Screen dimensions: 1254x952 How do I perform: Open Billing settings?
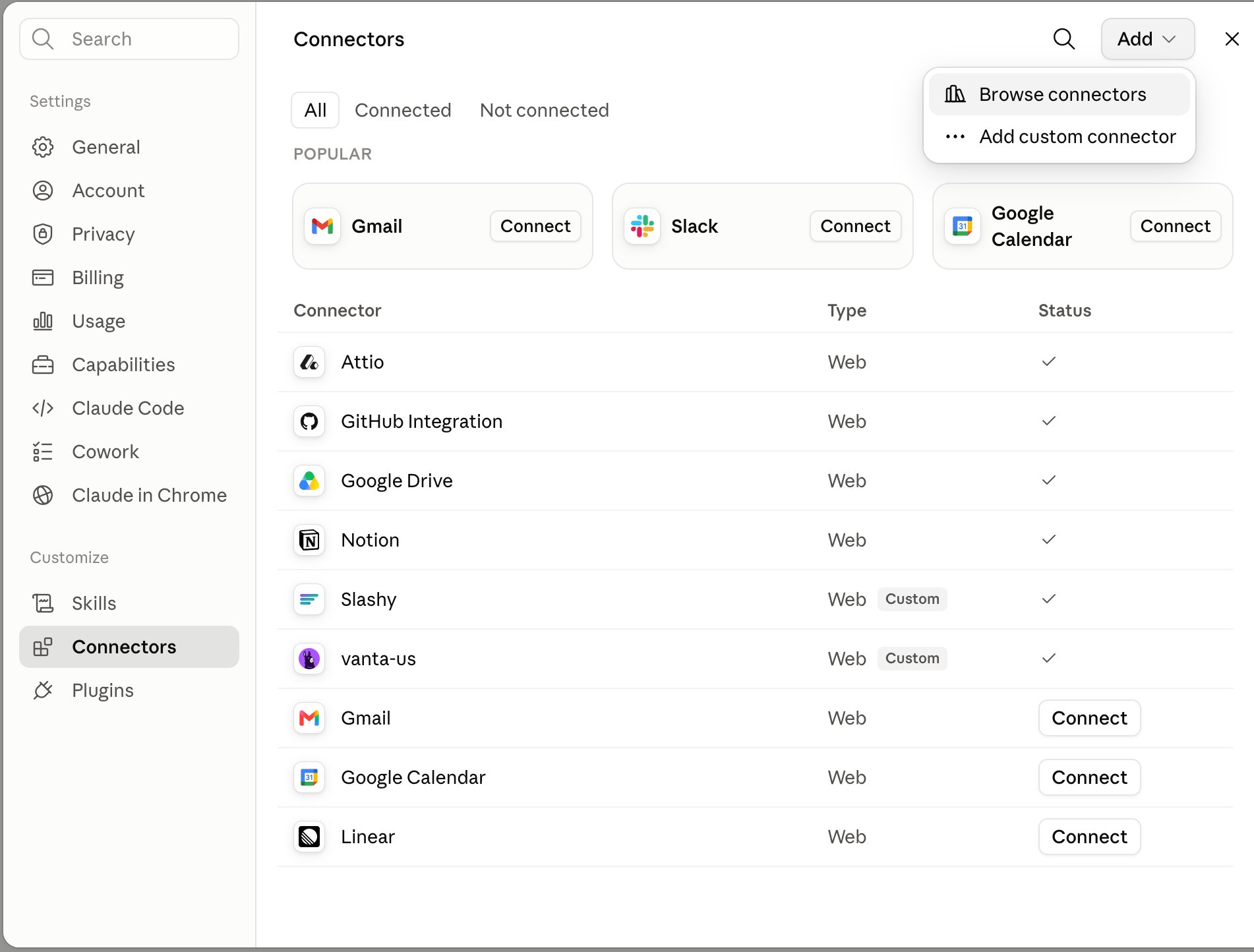129,278
